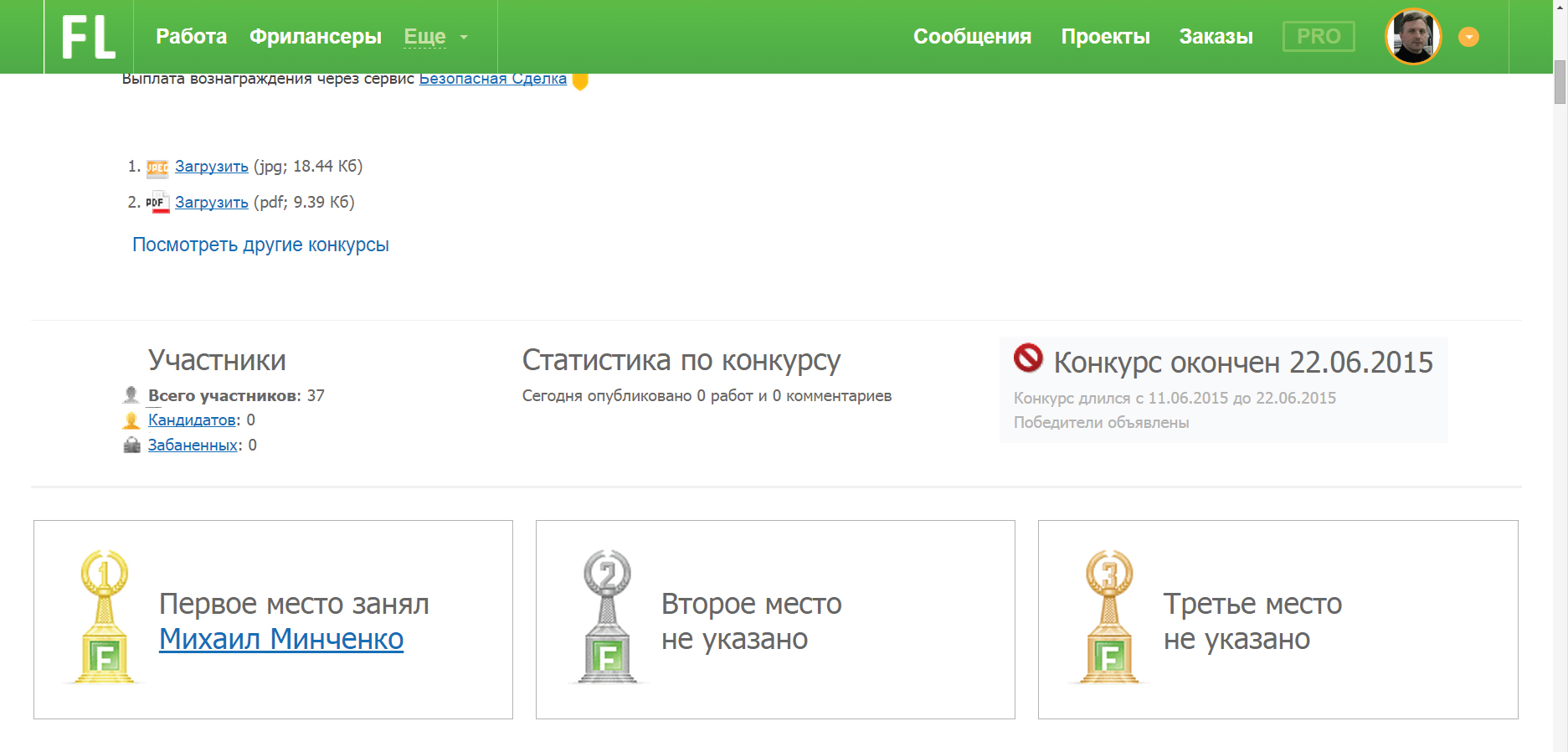Click Второе место не указано text
Viewport: 1568px width, 752px height.
pyautogui.click(x=751, y=621)
